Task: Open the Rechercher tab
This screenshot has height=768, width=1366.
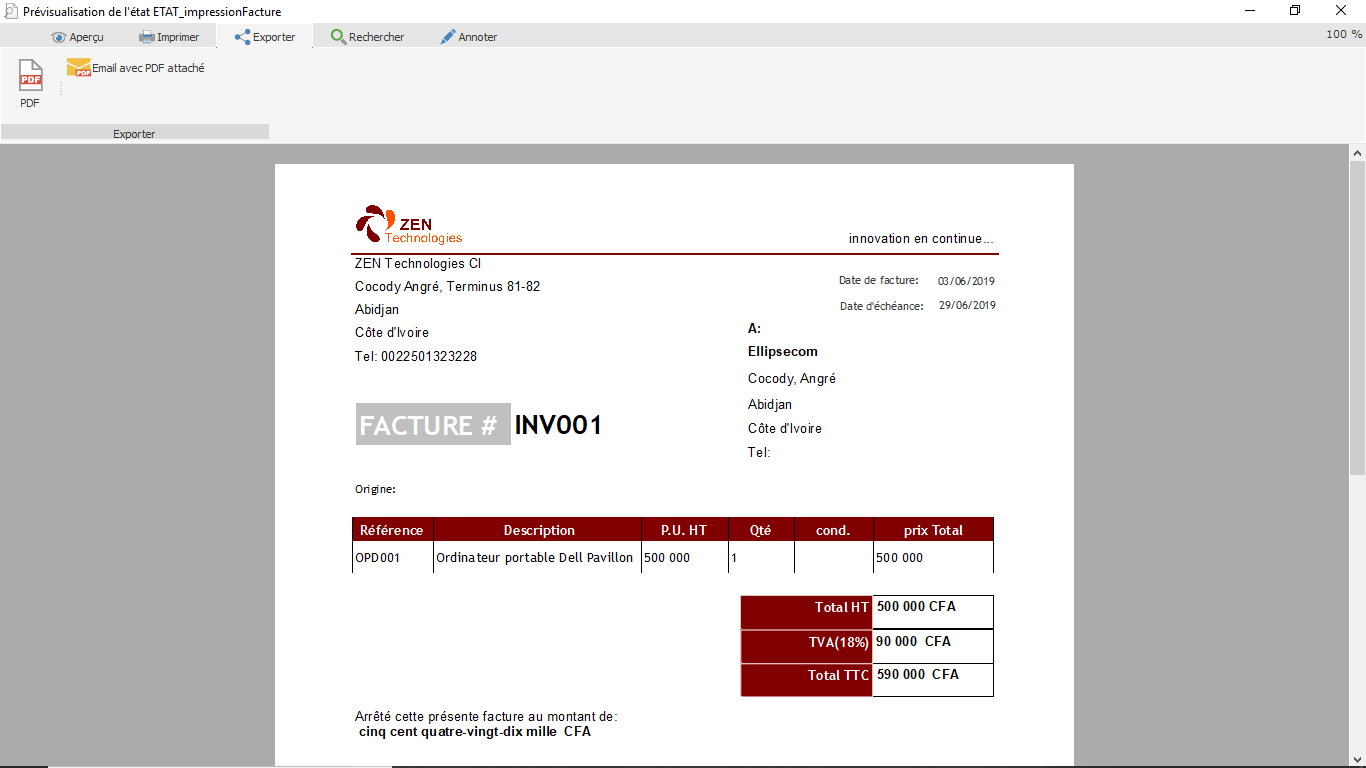Action: [367, 37]
